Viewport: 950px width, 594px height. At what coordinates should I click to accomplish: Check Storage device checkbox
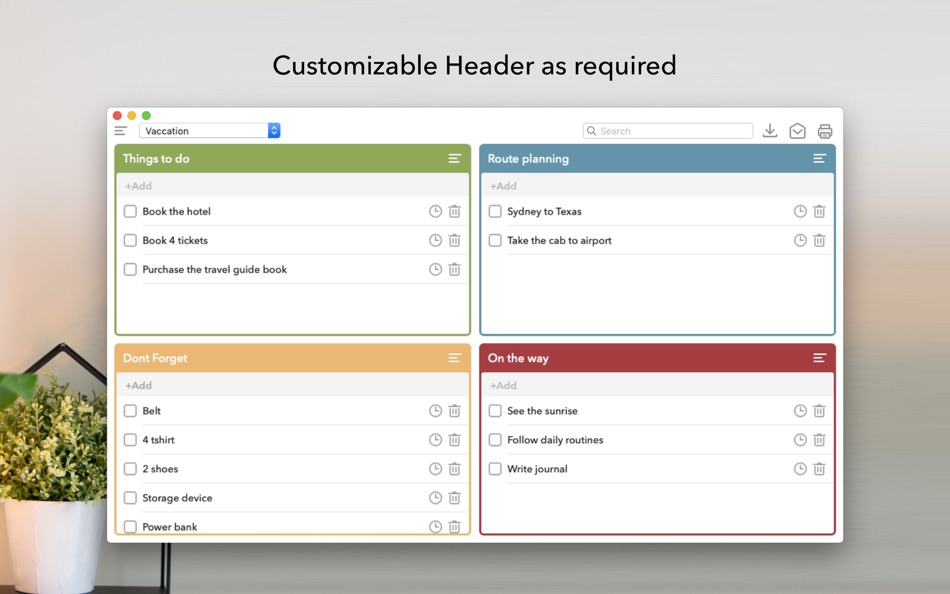pyautogui.click(x=130, y=498)
